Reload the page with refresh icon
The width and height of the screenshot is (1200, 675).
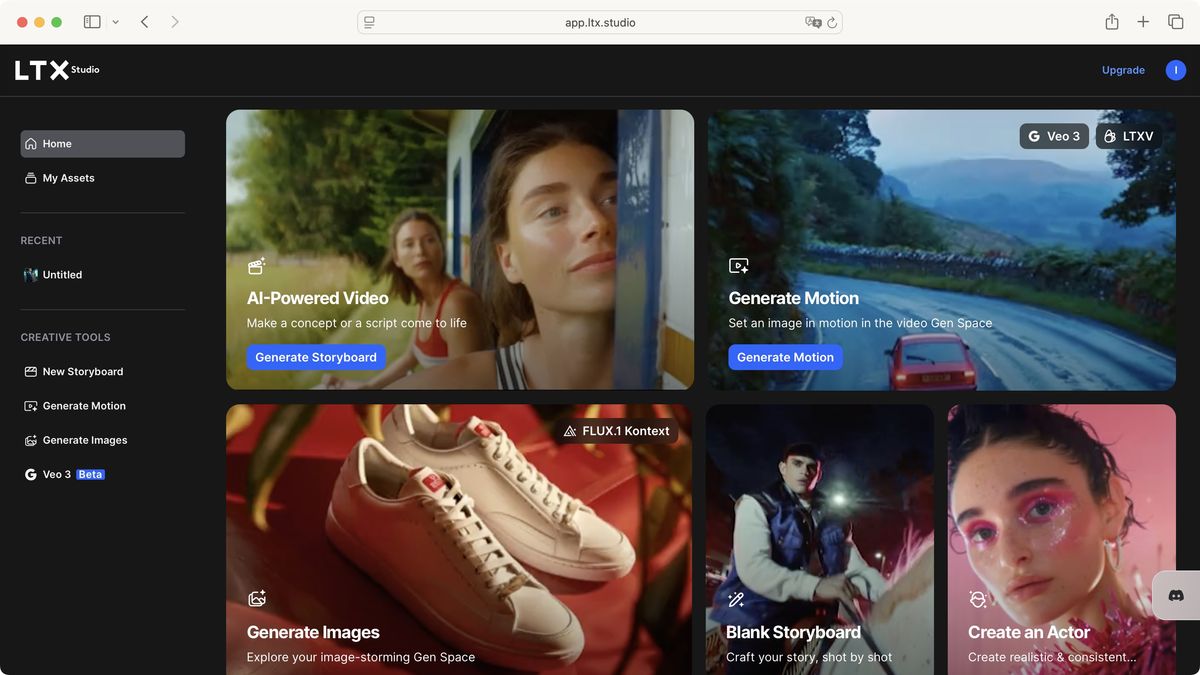point(832,22)
